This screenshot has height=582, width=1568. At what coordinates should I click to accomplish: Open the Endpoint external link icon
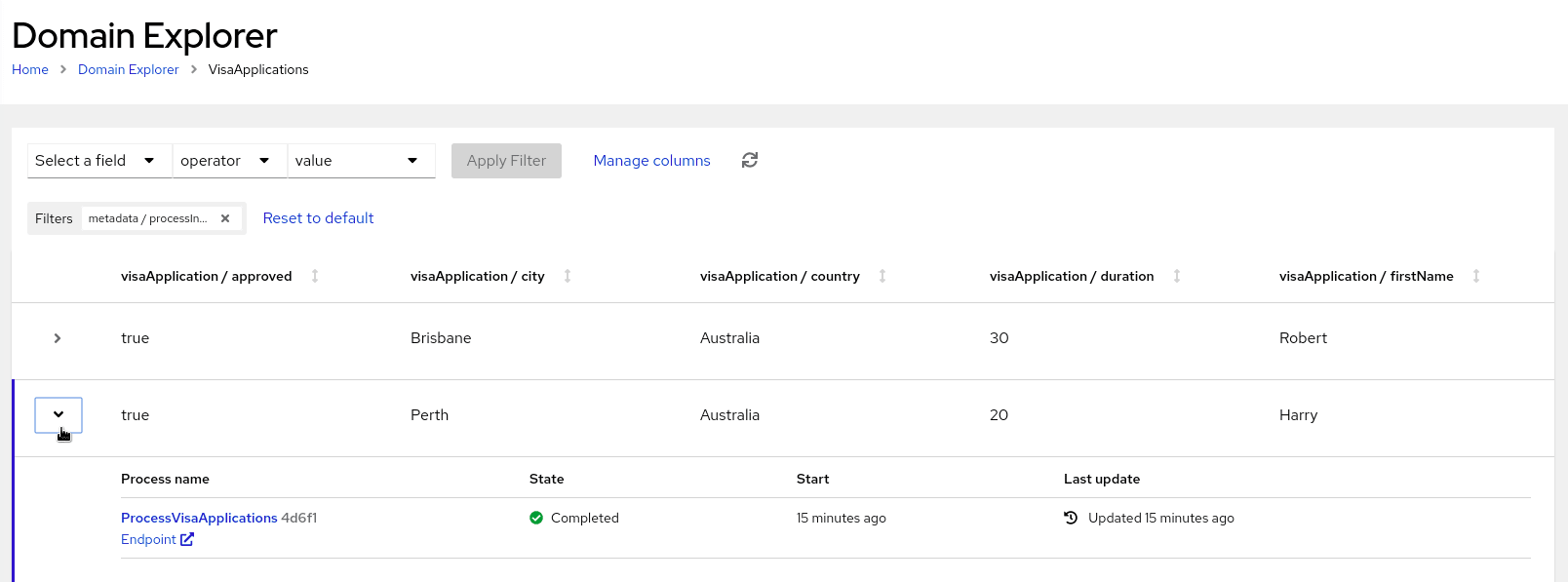pos(187,539)
